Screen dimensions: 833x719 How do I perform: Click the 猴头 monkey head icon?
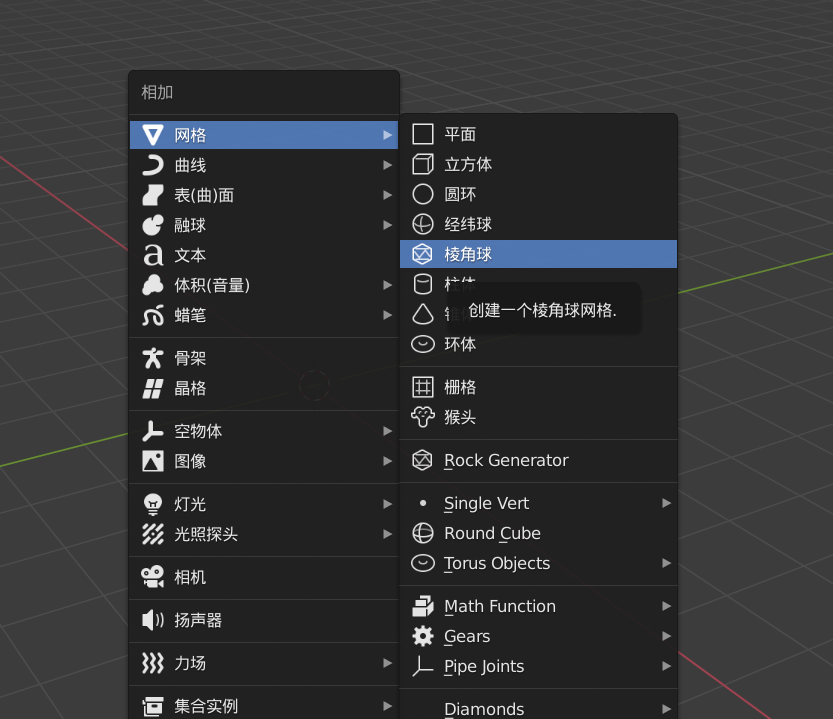(423, 417)
